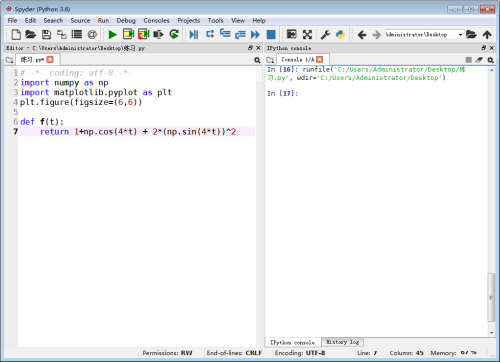Open working directory path dropdown

pyautogui.click(x=460, y=35)
